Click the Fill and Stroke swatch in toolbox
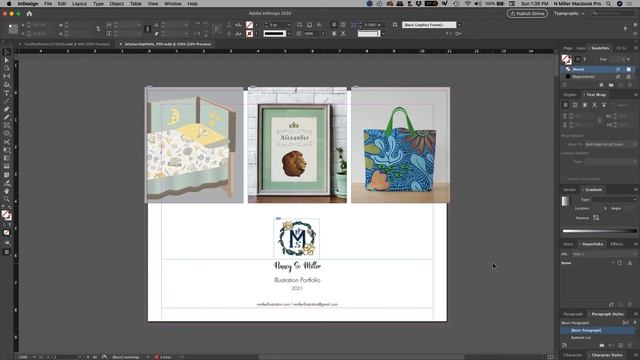The image size is (640, 360). coord(6,215)
